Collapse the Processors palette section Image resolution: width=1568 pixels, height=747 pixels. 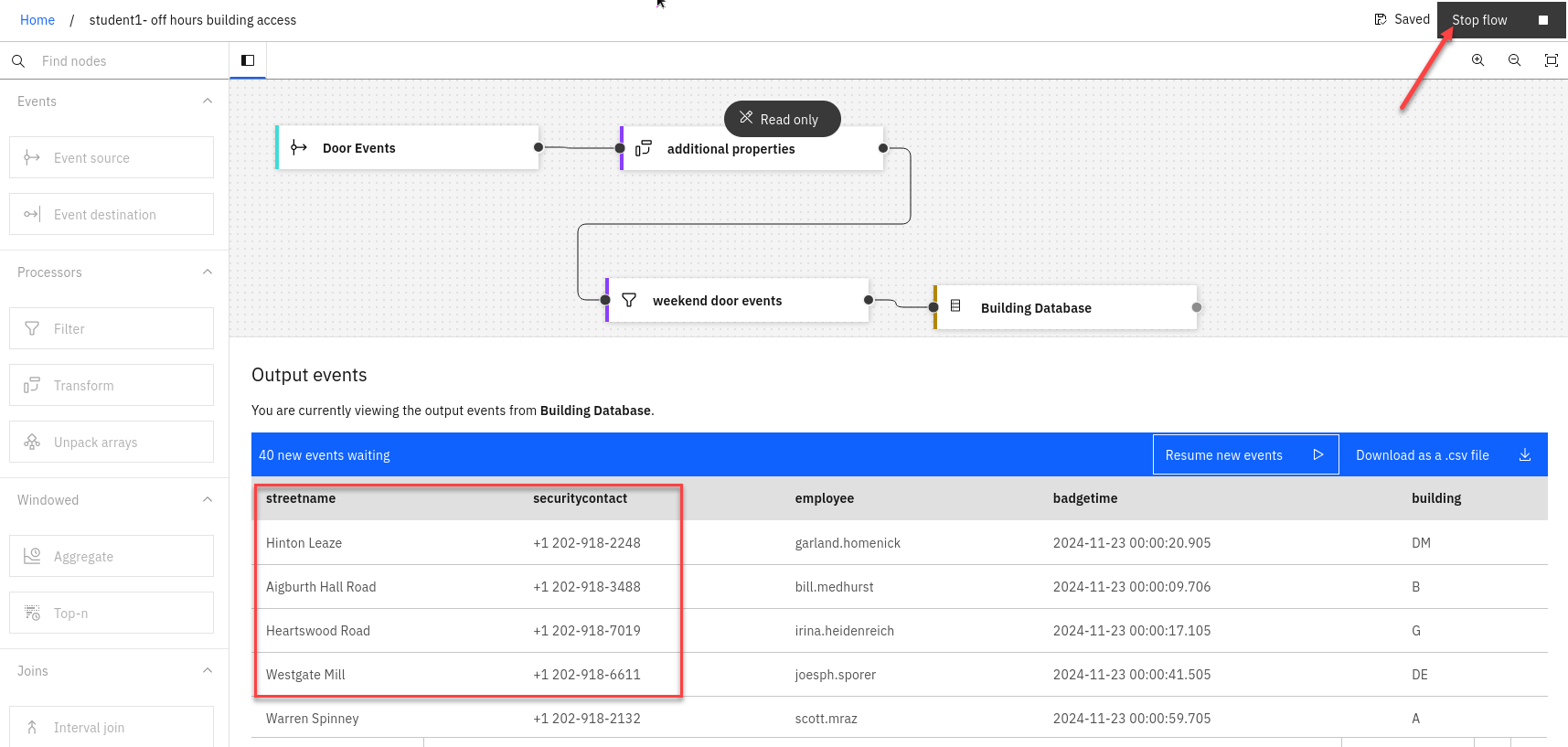click(x=208, y=272)
